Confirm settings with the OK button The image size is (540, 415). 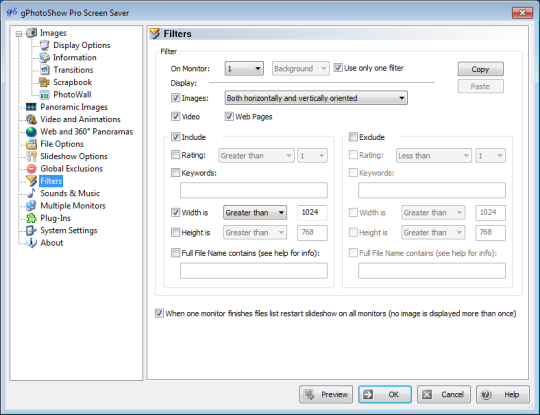(x=385, y=394)
